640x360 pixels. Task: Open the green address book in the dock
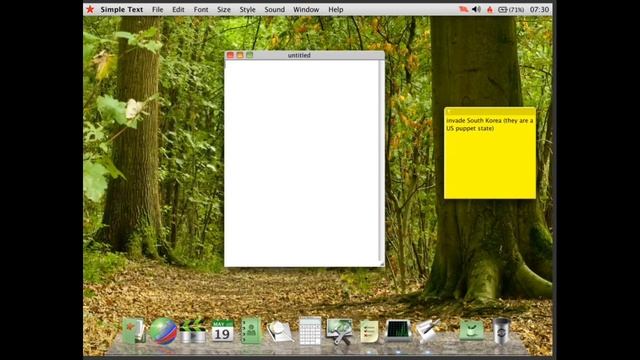pos(251,331)
